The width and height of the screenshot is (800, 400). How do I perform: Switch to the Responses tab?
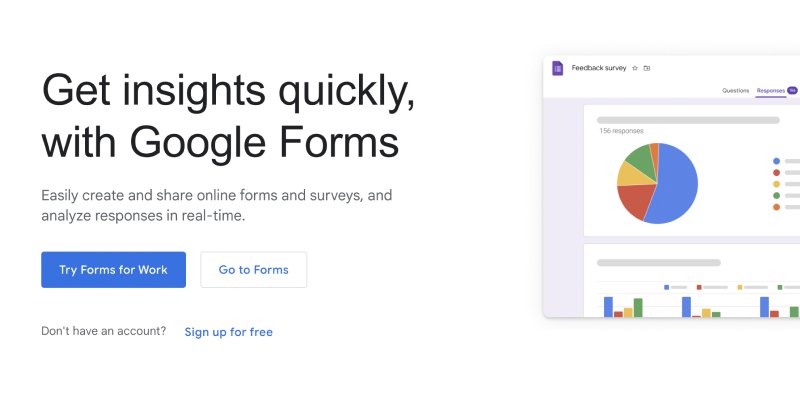770,90
